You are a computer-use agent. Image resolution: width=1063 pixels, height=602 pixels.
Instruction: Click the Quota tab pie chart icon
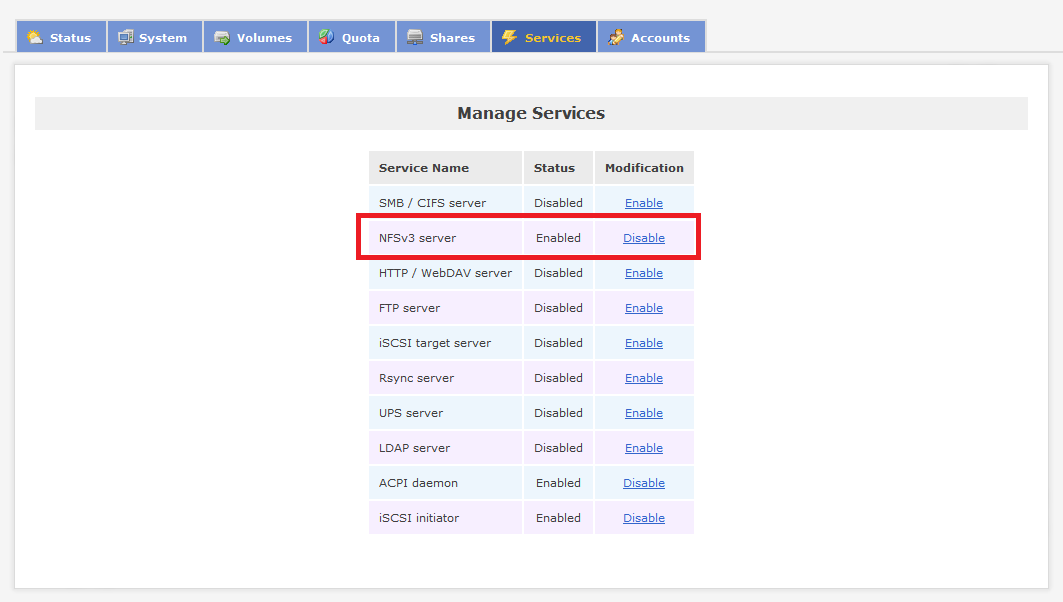(326, 37)
